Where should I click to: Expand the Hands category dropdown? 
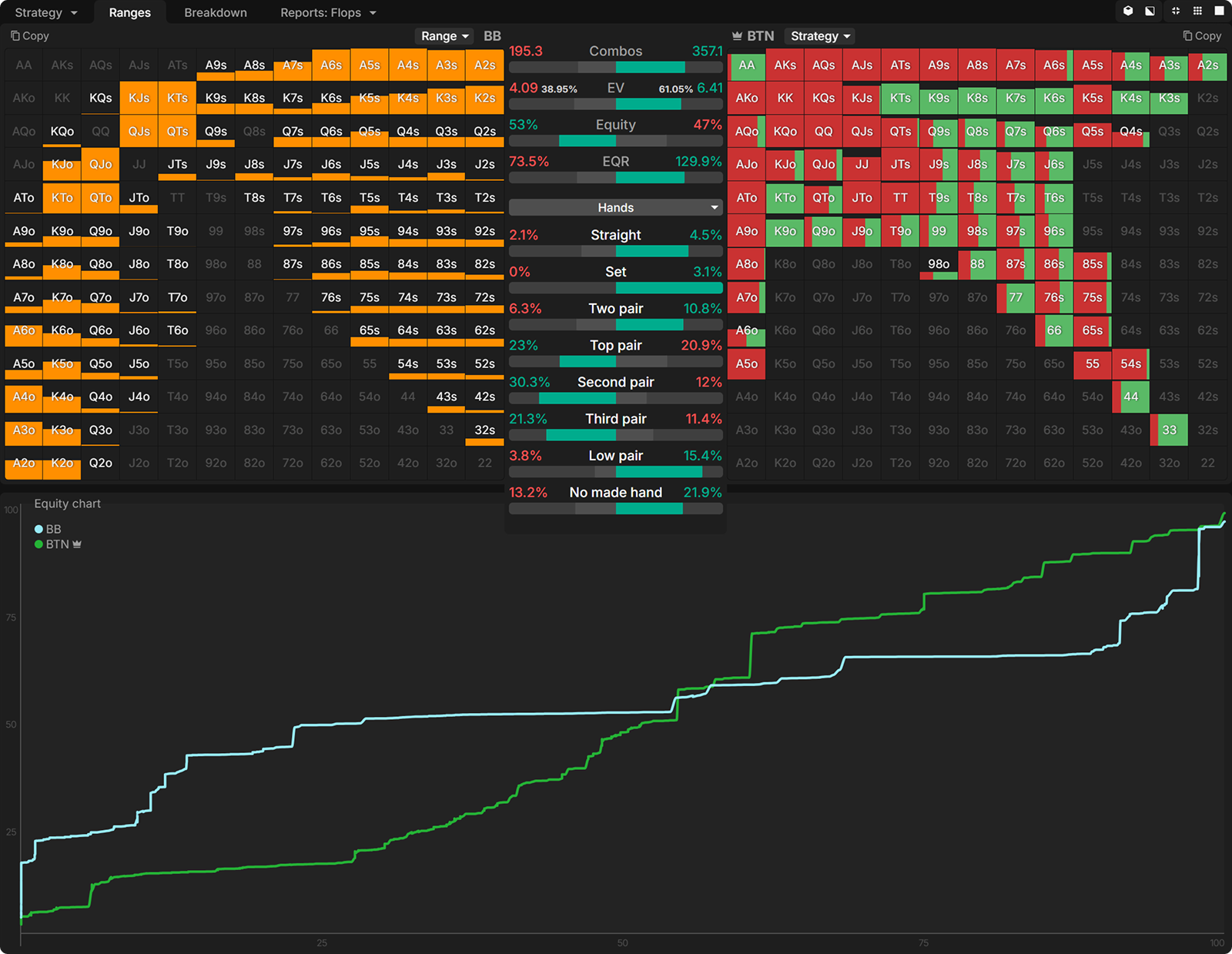[615, 208]
